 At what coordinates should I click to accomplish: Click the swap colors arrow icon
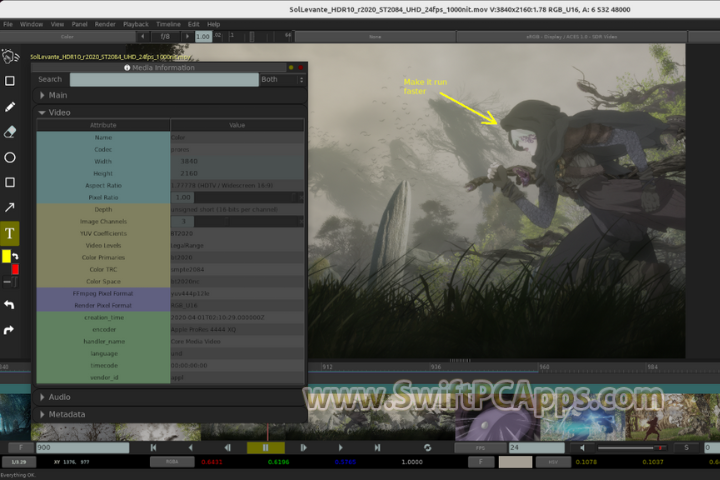coord(15,256)
